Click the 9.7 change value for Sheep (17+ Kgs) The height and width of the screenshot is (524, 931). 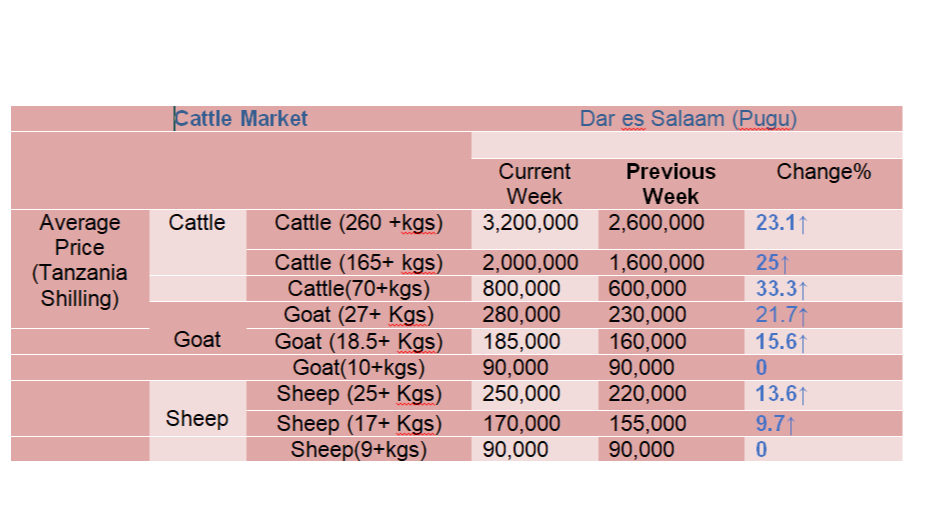[x=775, y=424]
